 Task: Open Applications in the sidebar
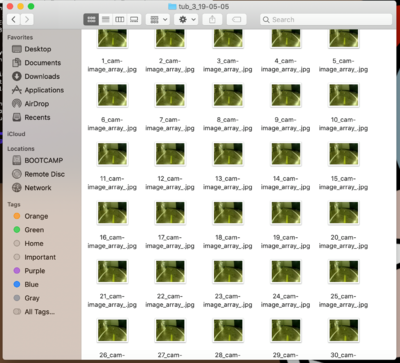point(38,90)
